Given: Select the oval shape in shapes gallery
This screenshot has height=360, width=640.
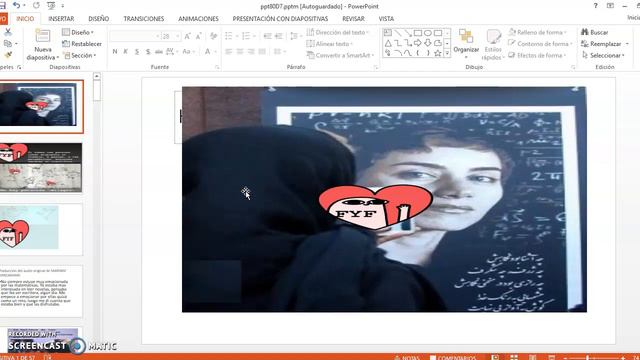Looking at the screenshot, I should (x=428, y=33).
